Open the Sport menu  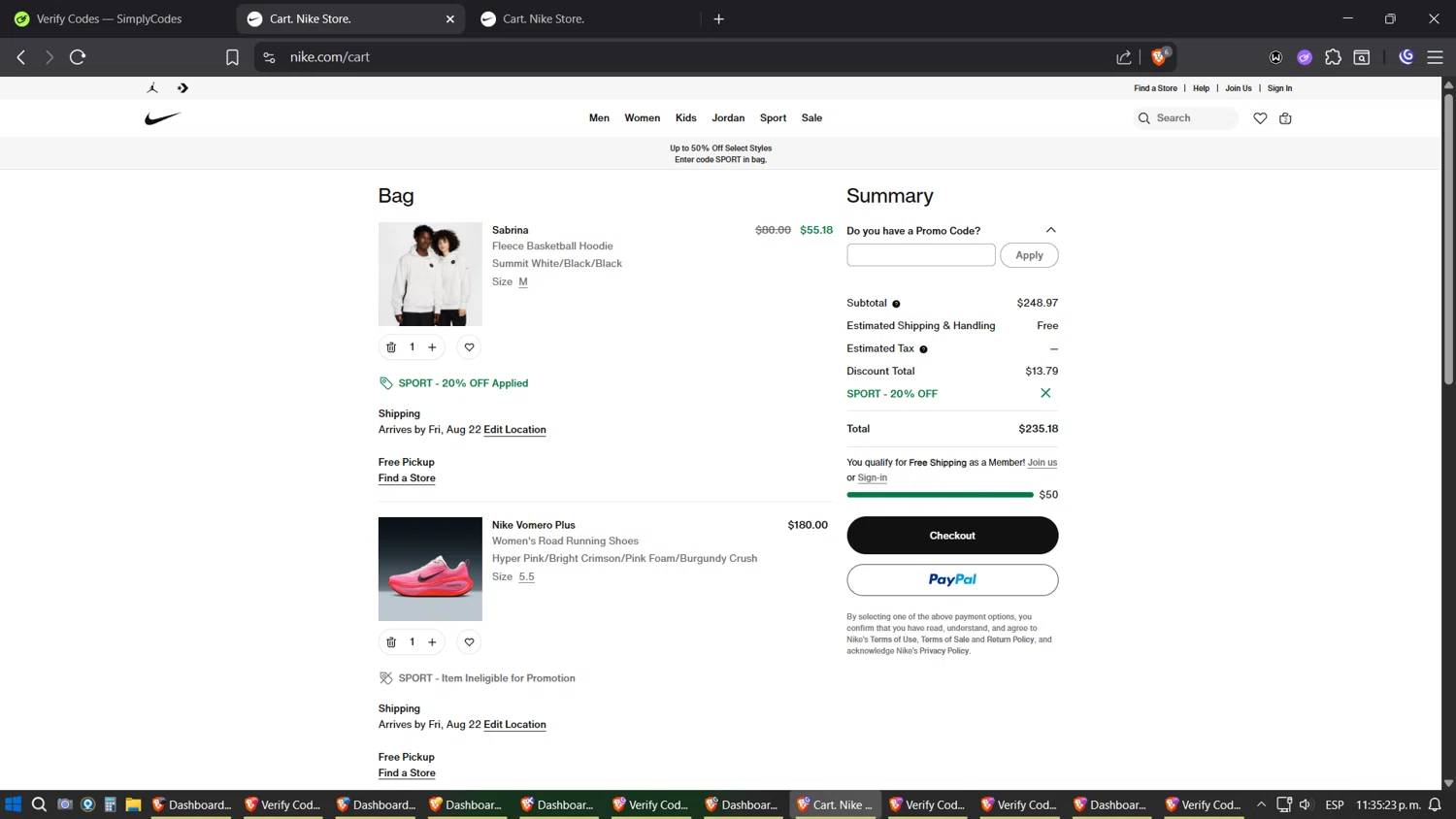point(773,118)
